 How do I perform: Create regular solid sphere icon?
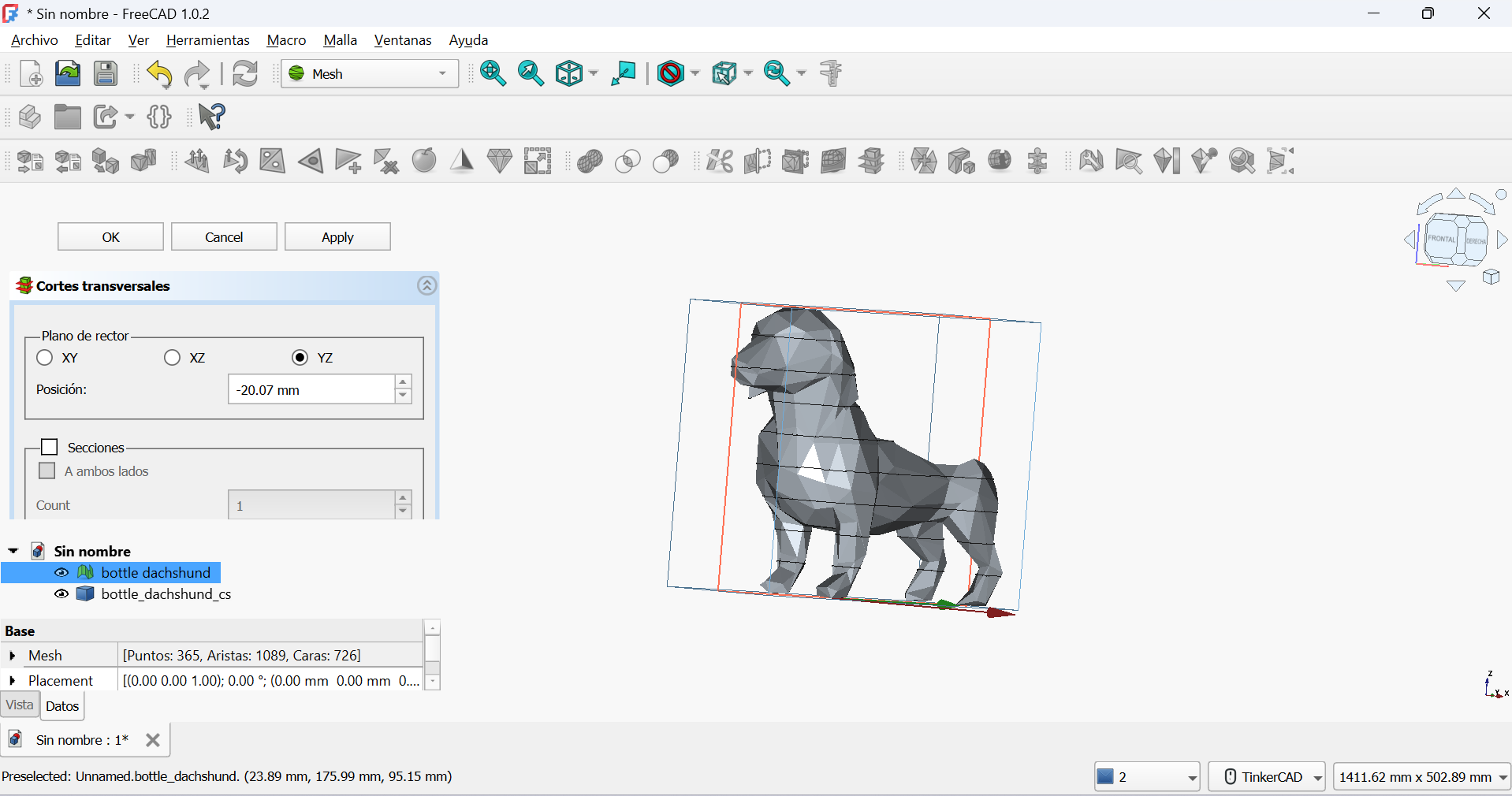424,161
